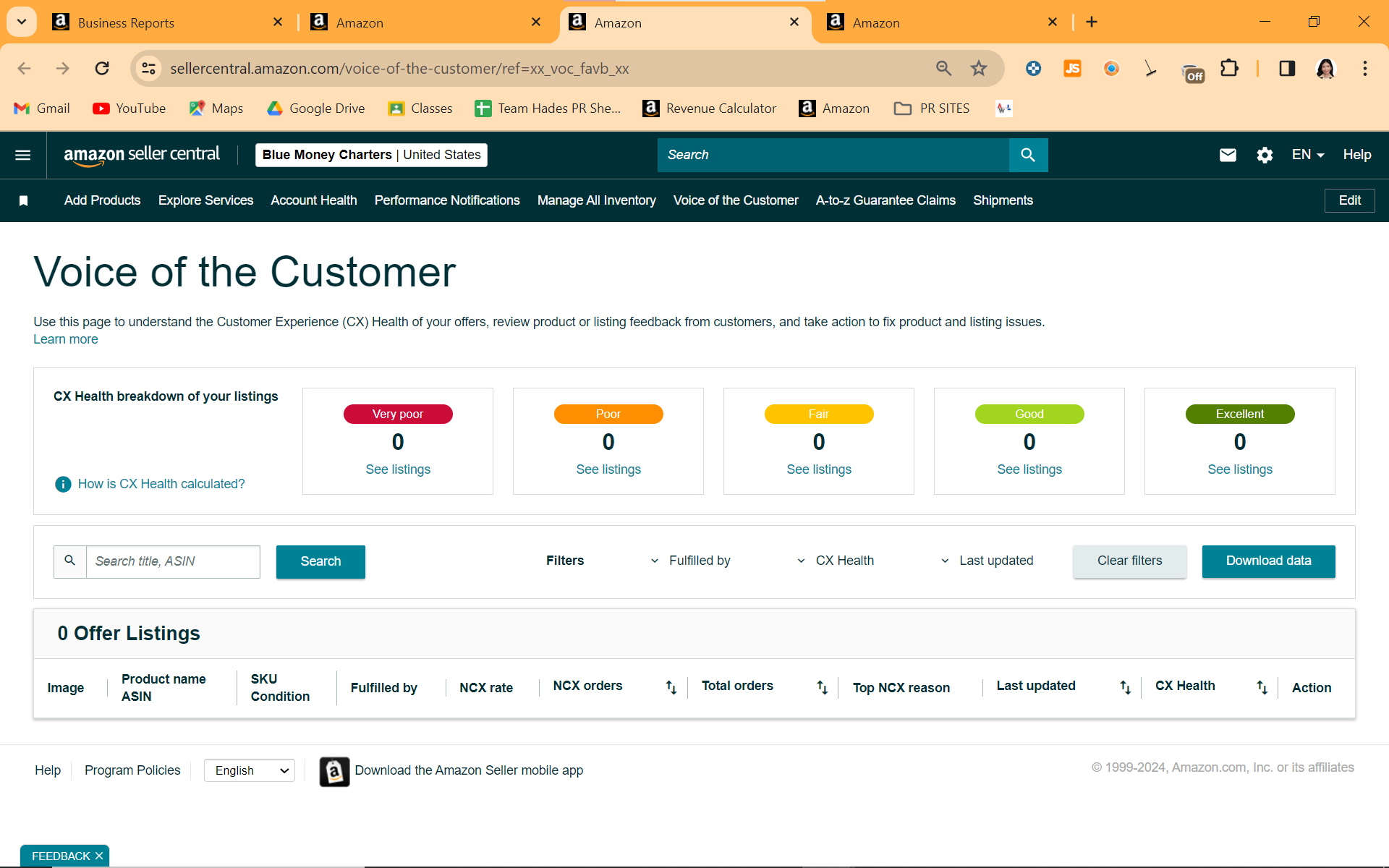Click the CX Health info icon
This screenshot has width=1389, height=868.
[x=63, y=484]
